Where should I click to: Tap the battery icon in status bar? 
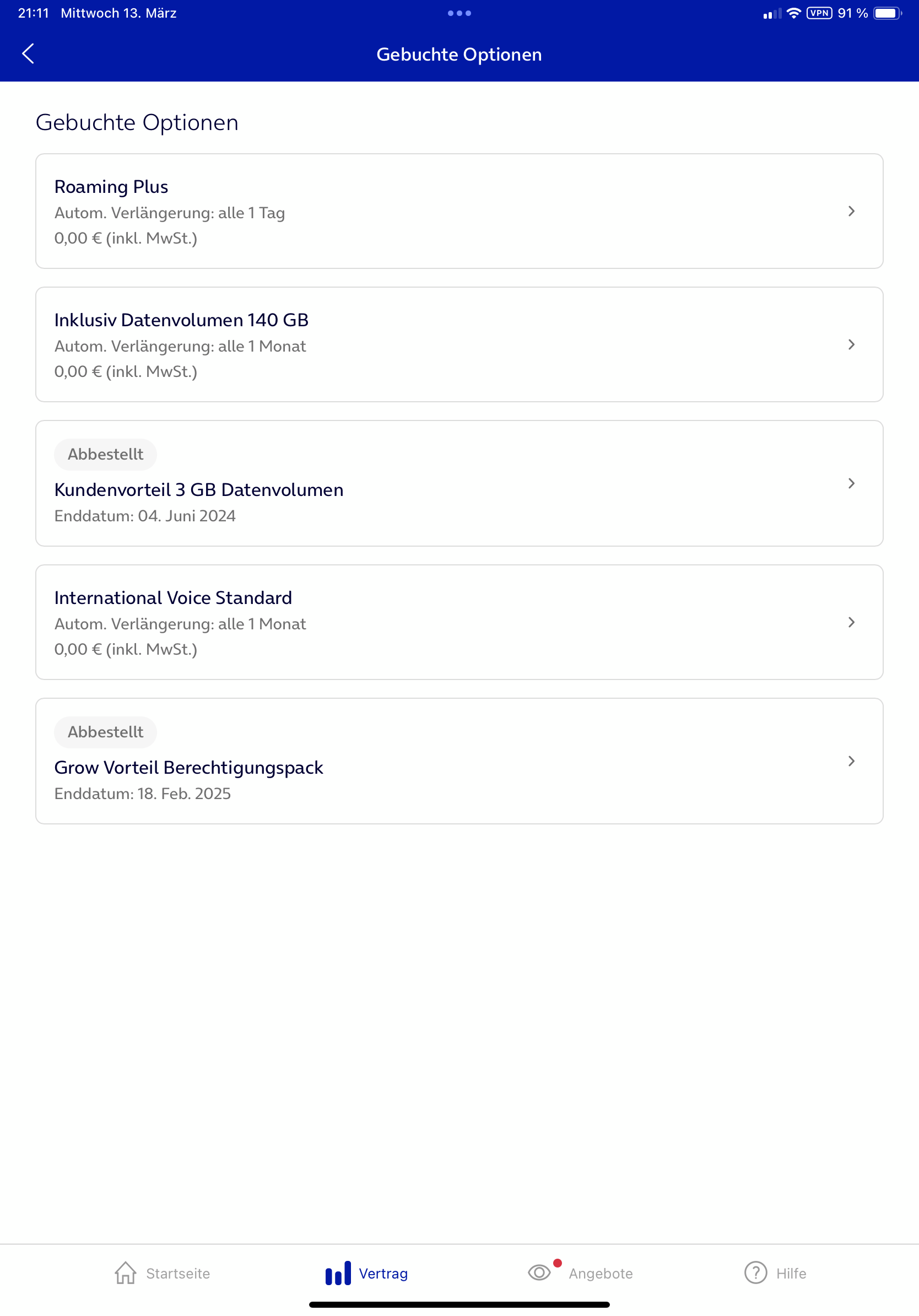888,13
